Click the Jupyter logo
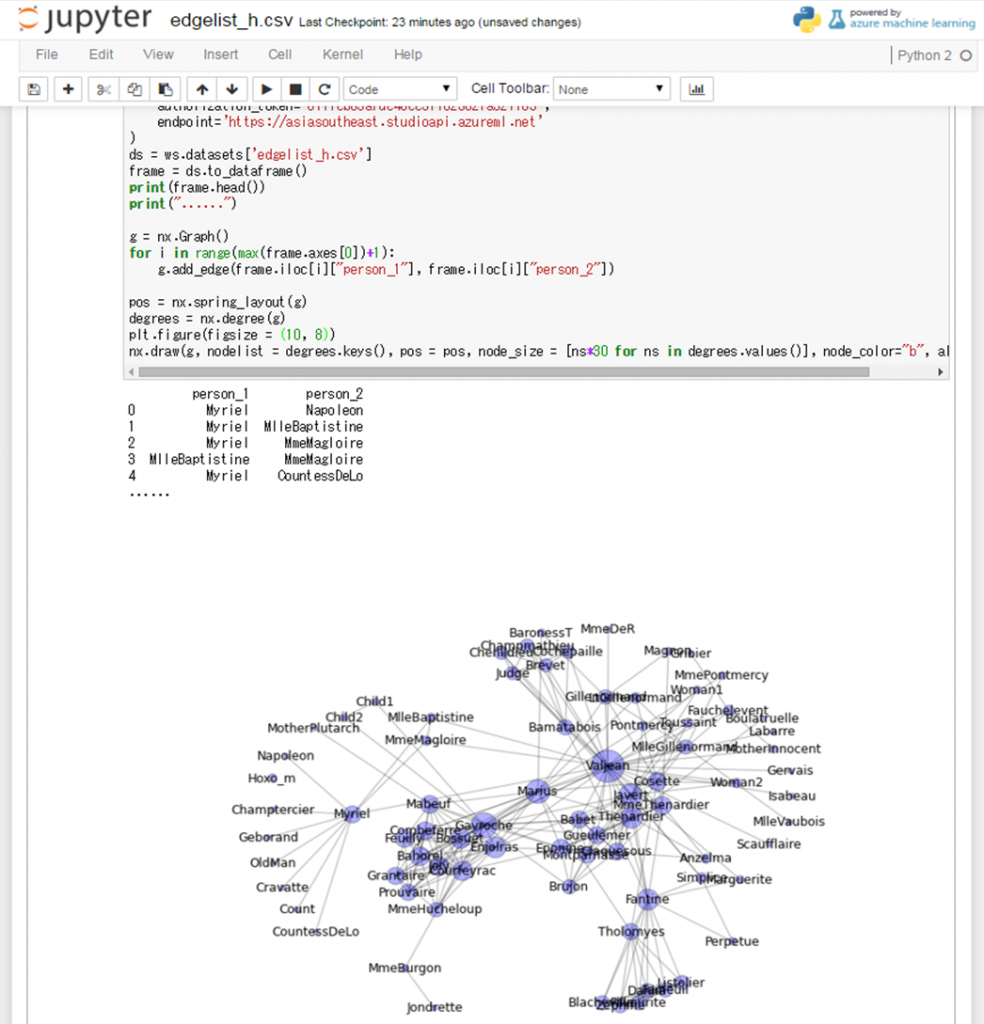The image size is (984, 1024). [85, 19]
